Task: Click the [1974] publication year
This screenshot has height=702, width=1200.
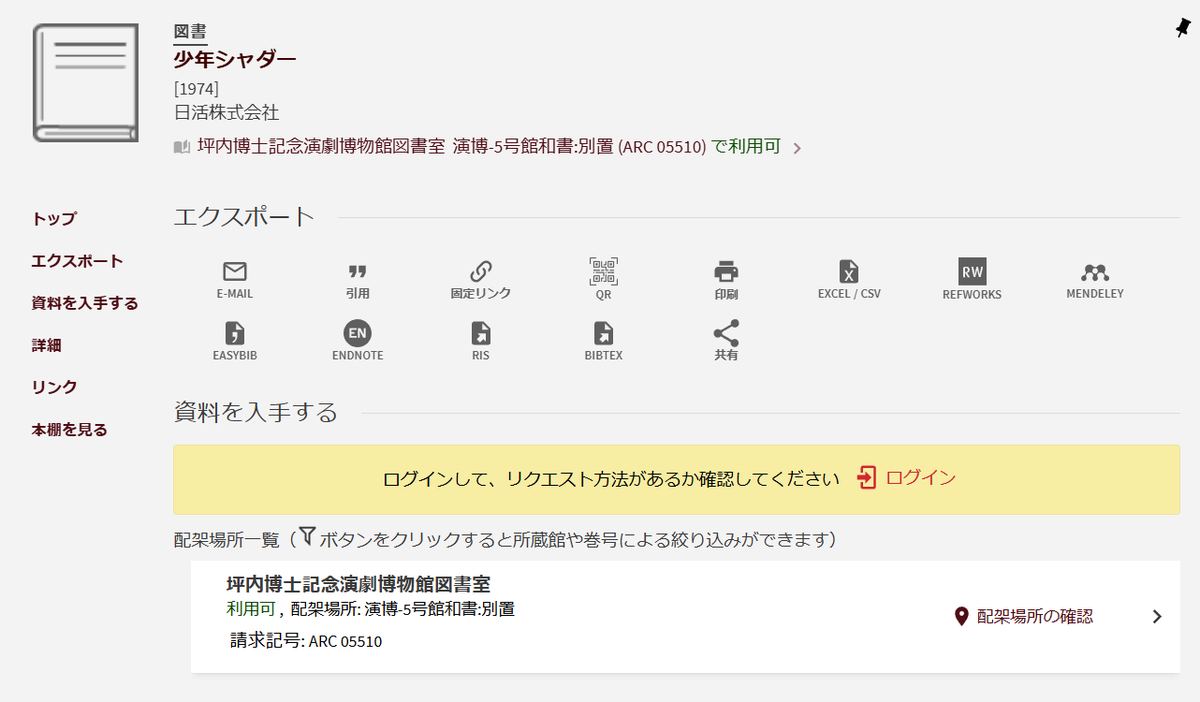Action: [196, 88]
